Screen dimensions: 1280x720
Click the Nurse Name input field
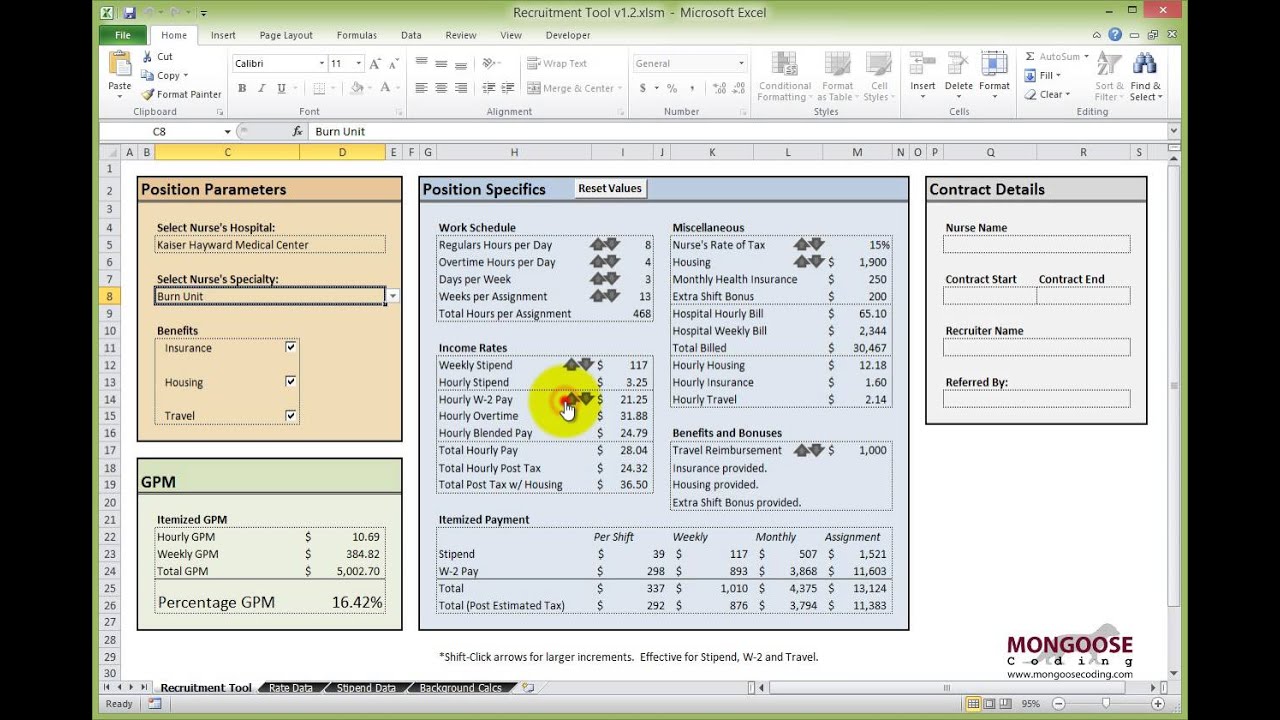(1036, 245)
